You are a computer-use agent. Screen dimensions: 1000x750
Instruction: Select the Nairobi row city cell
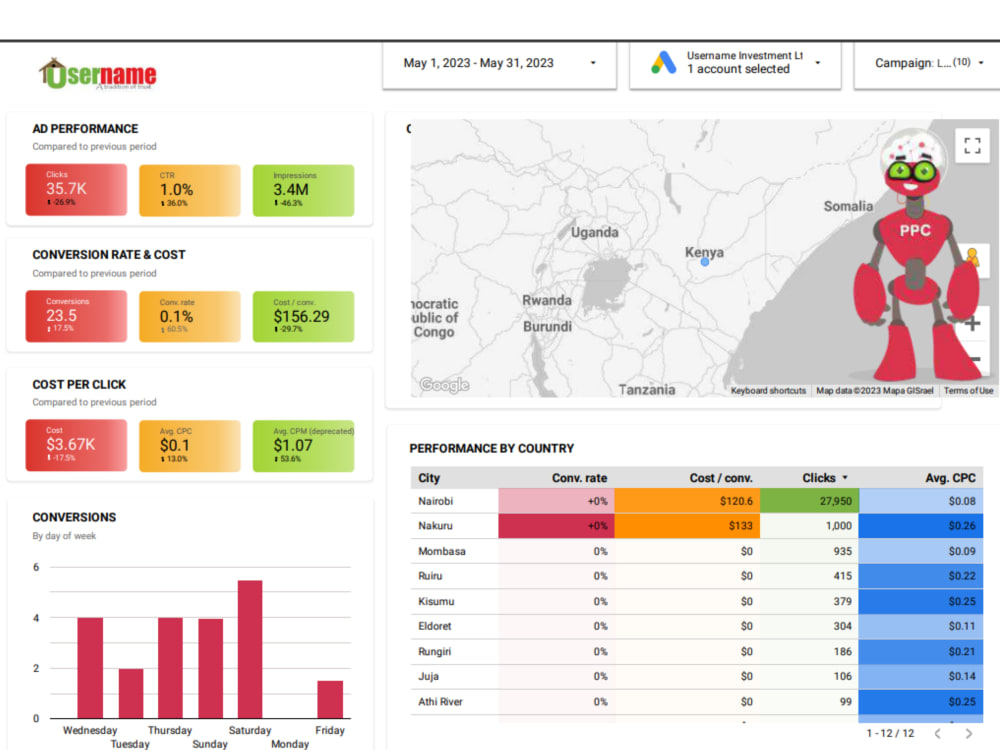[x=455, y=501]
